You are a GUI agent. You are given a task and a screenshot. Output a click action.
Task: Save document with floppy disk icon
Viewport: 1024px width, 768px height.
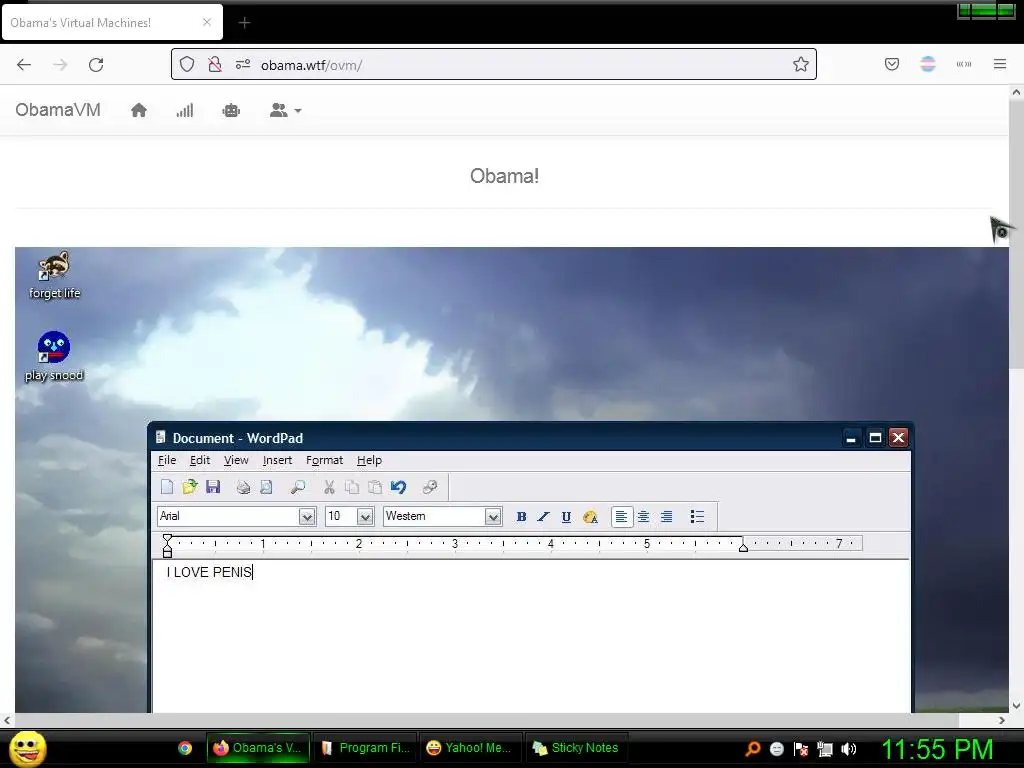pyautogui.click(x=213, y=487)
